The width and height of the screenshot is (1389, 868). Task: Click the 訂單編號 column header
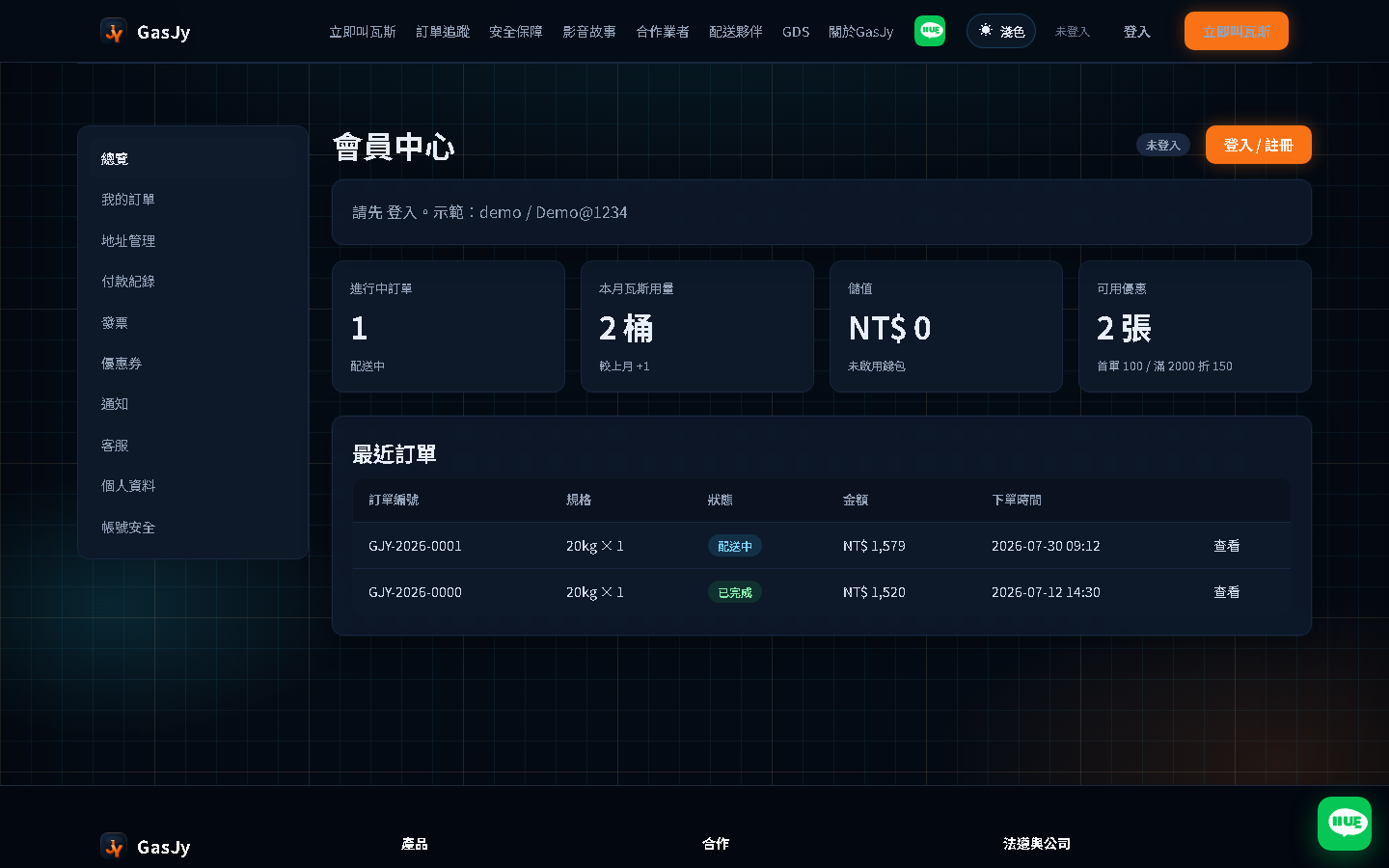click(394, 500)
